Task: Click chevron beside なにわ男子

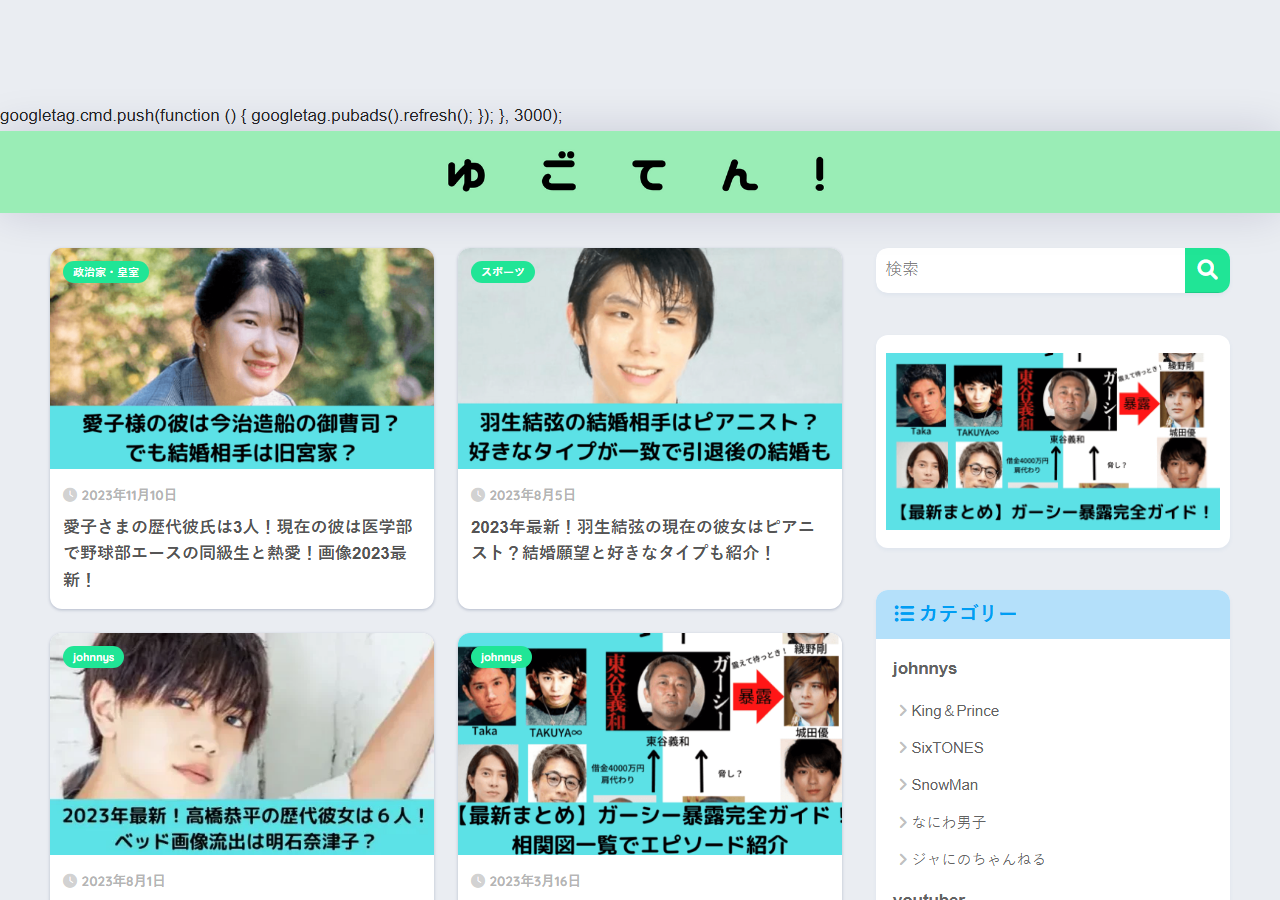Action: tap(903, 822)
